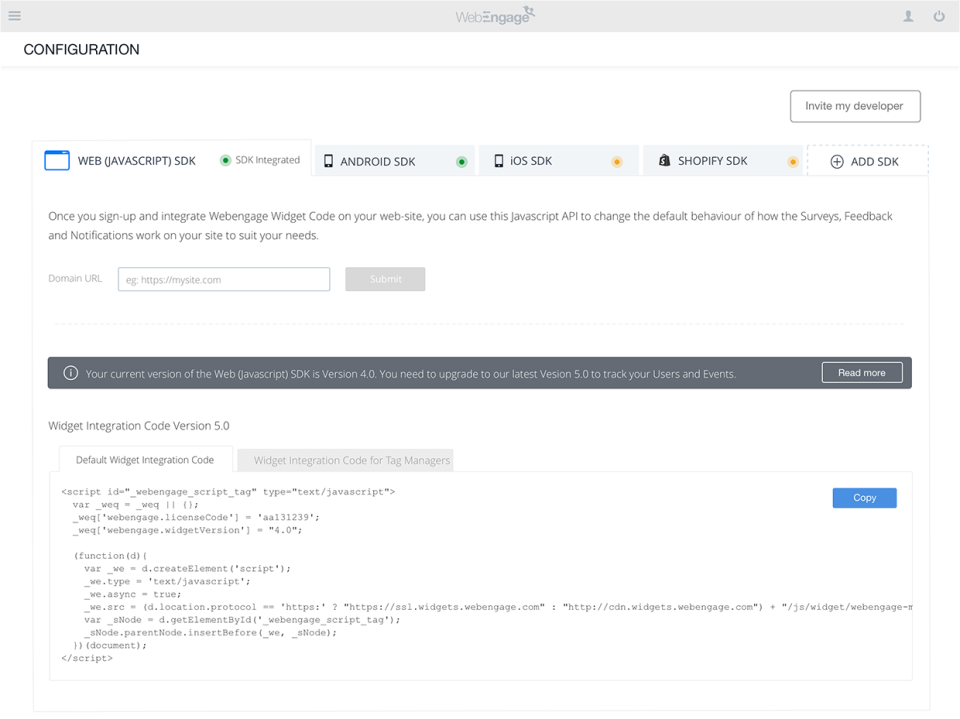Switch to Android SDK tab

[x=395, y=161]
